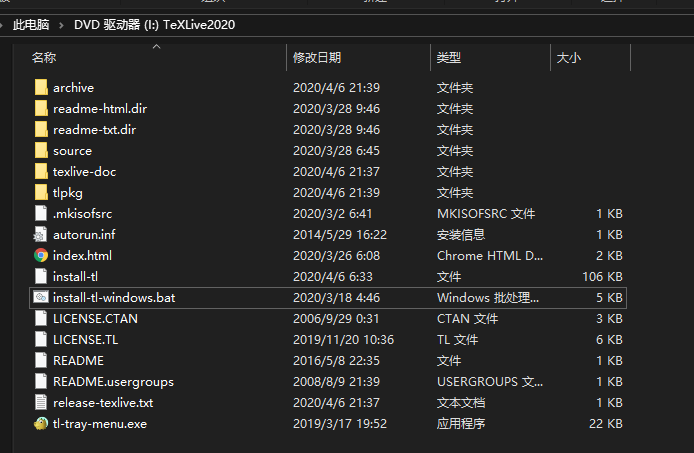694x453 pixels.
Task: Click the Windows 批处理... type cell
Action: tap(488, 298)
